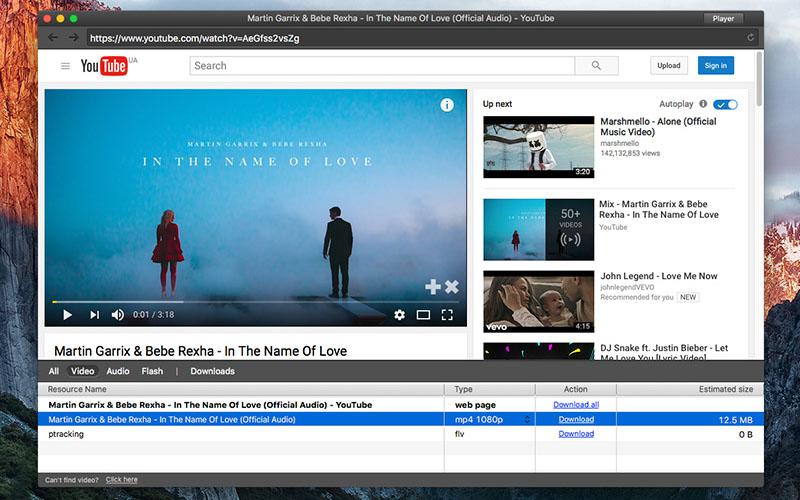Switch to theater mode
Image resolution: width=800 pixels, height=500 pixels.
[x=423, y=315]
